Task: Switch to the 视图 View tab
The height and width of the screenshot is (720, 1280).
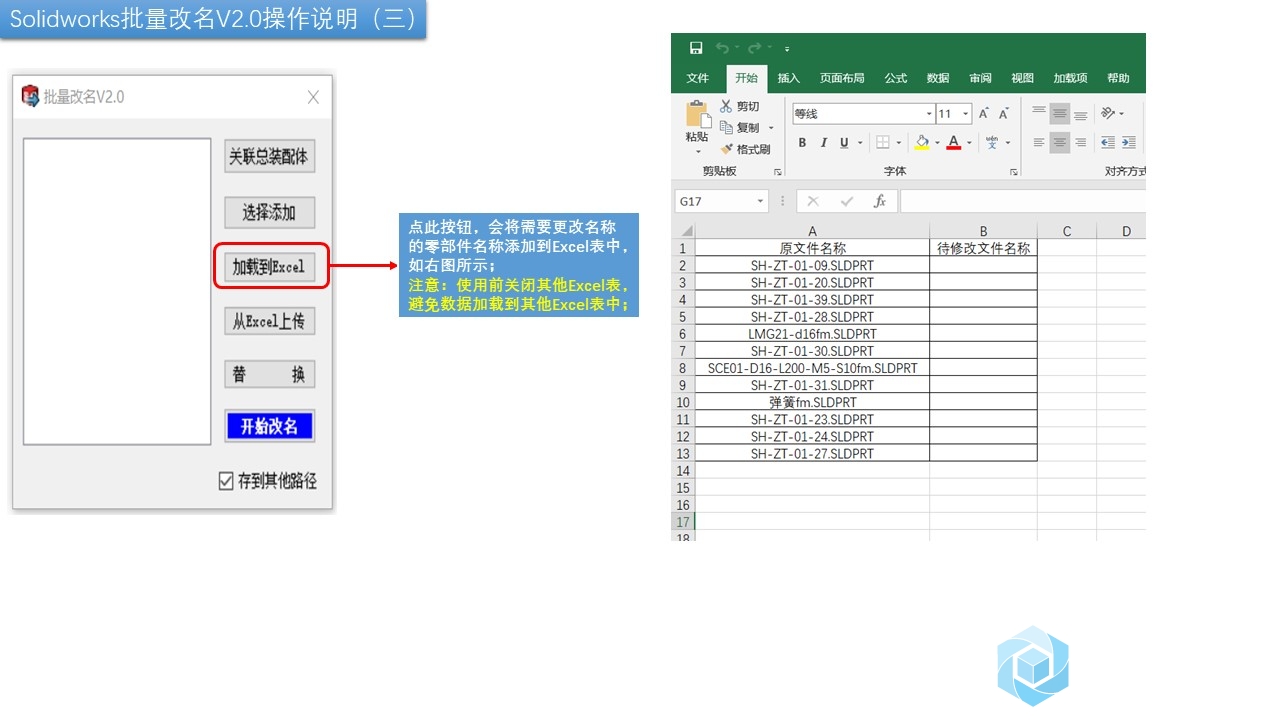Action: point(1022,78)
